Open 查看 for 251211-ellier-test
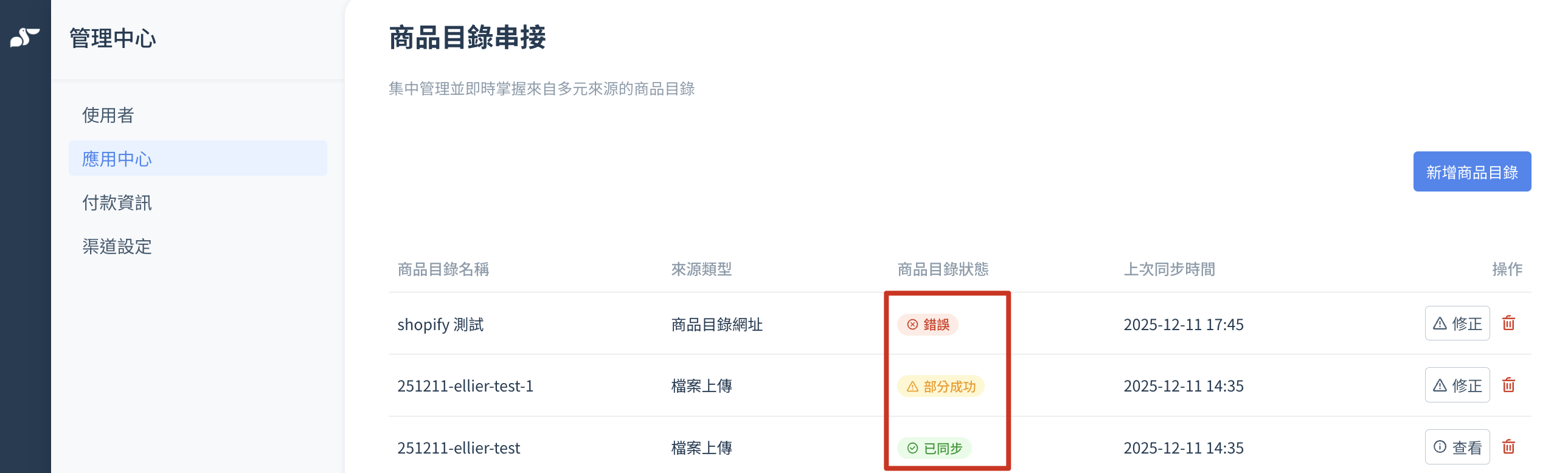This screenshot has width=1568, height=473. click(x=1457, y=447)
